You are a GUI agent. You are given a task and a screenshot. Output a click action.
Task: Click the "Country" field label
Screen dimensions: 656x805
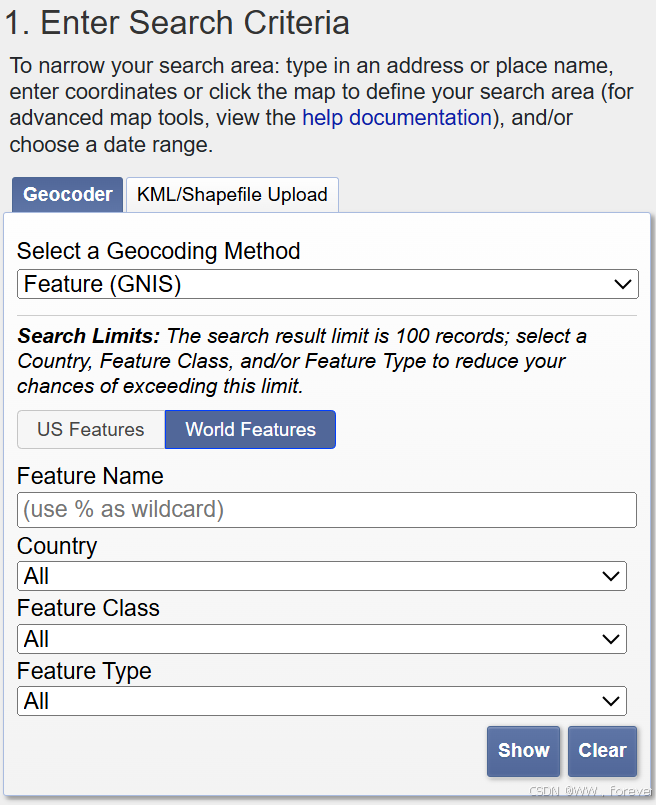coord(57,546)
